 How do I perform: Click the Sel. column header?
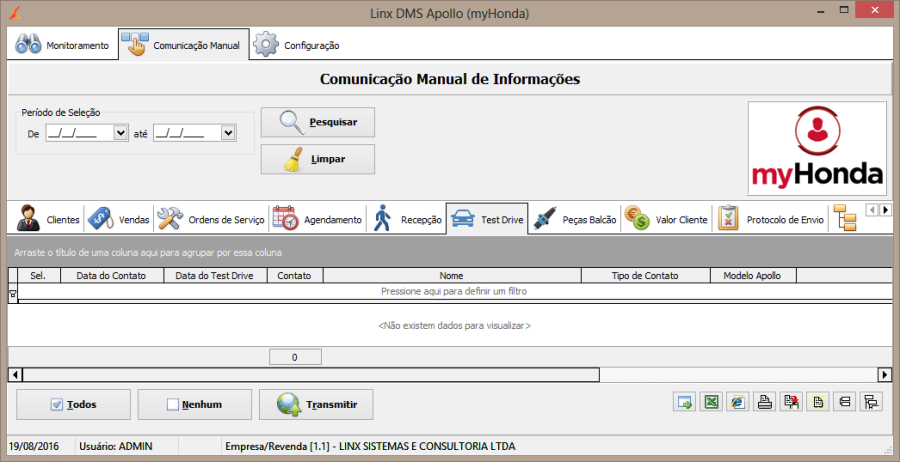(38, 275)
